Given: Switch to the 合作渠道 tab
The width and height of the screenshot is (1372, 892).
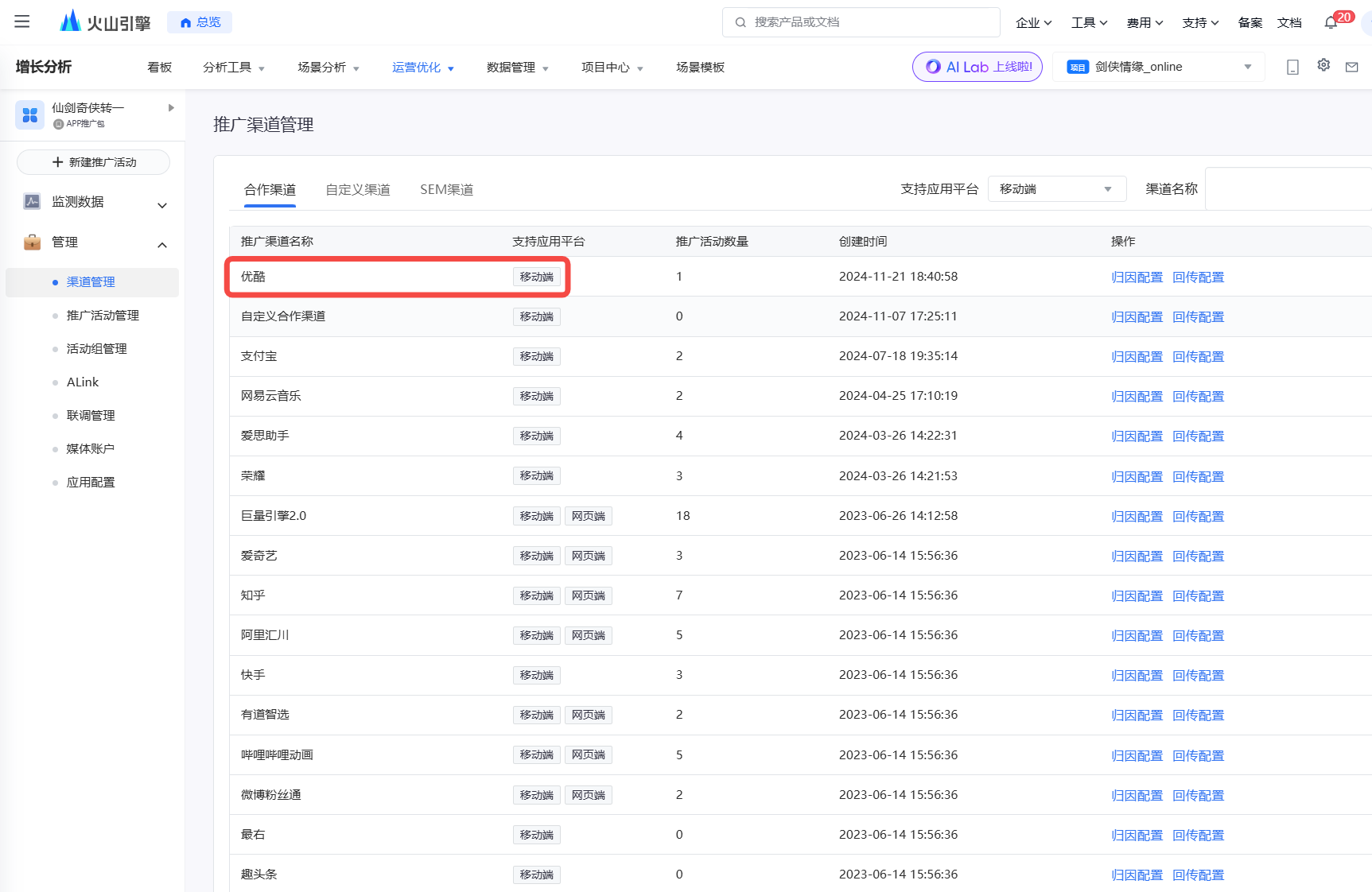Looking at the screenshot, I should point(270,189).
